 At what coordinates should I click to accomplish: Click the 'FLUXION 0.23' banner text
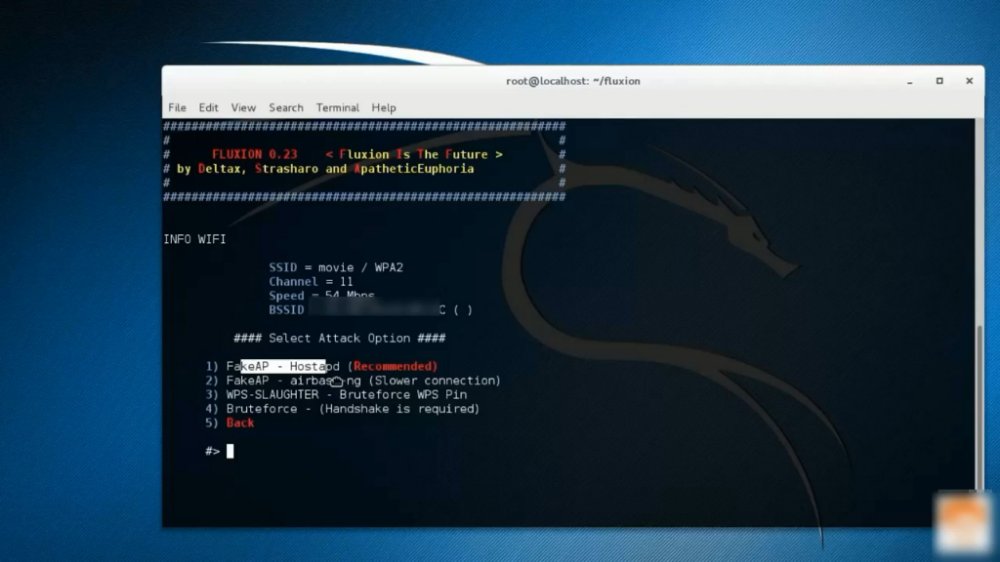254,154
